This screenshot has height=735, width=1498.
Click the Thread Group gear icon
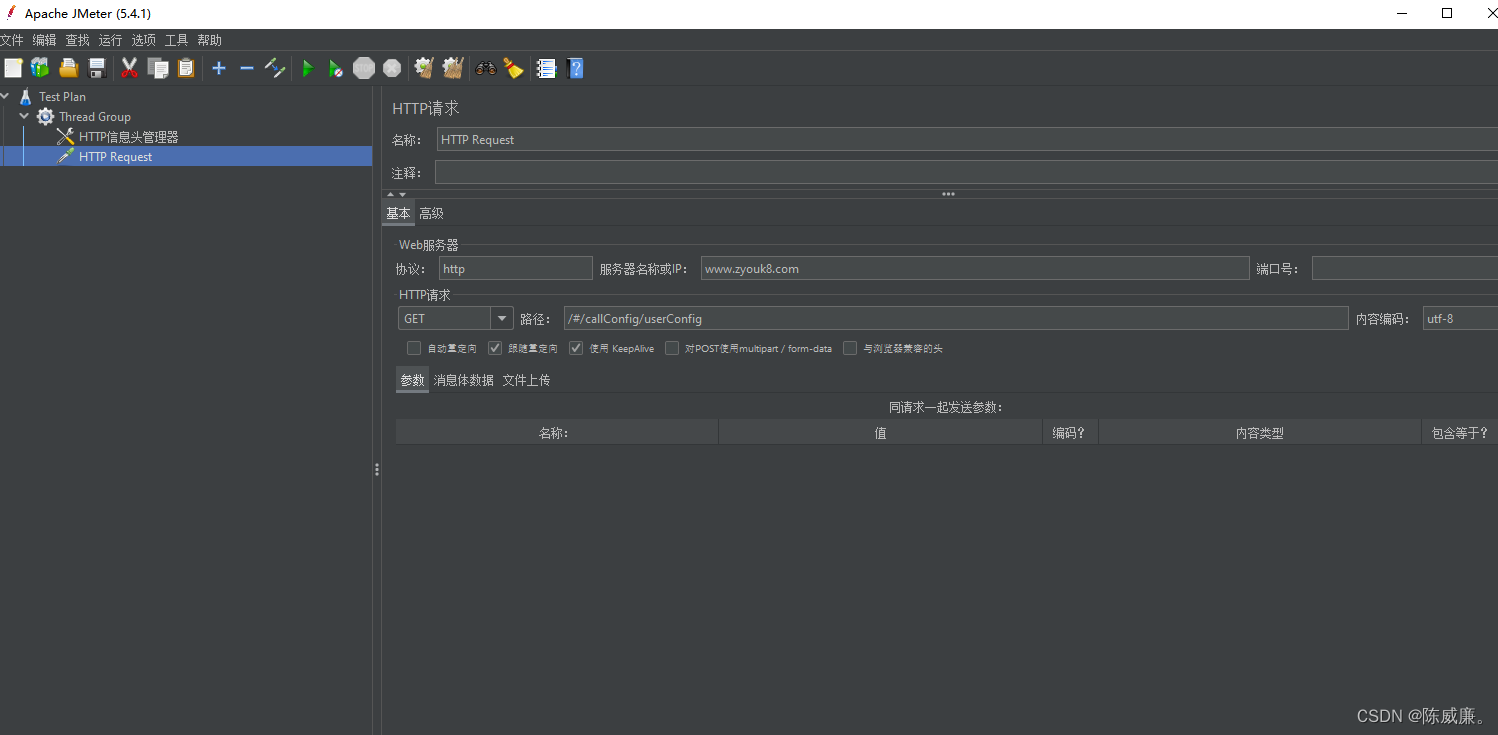45,117
